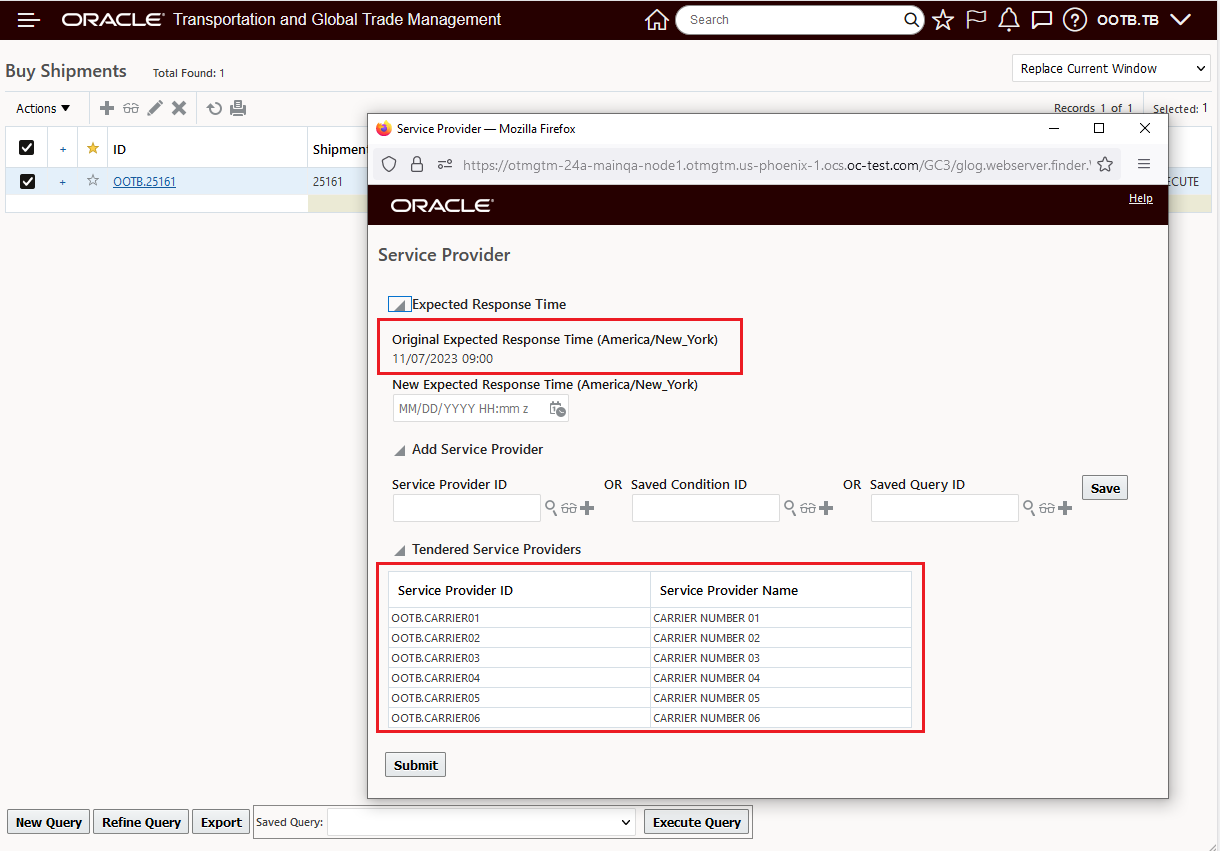This screenshot has height=851, width=1220.
Task: Click Help link in Service Provider window
Action: coord(1141,198)
